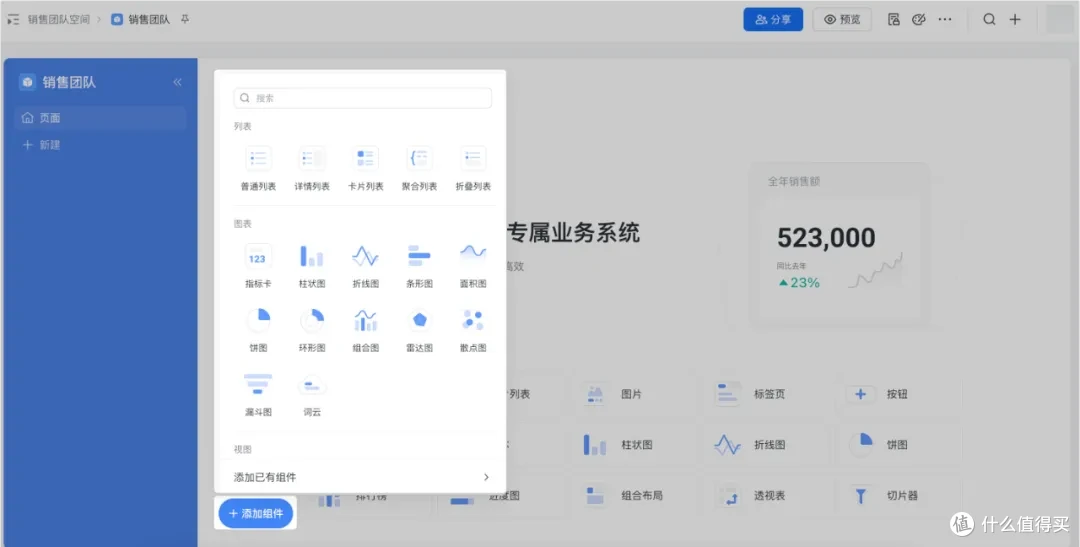Click the 全年销售额 card title
This screenshot has height=547, width=1080.
tap(794, 182)
